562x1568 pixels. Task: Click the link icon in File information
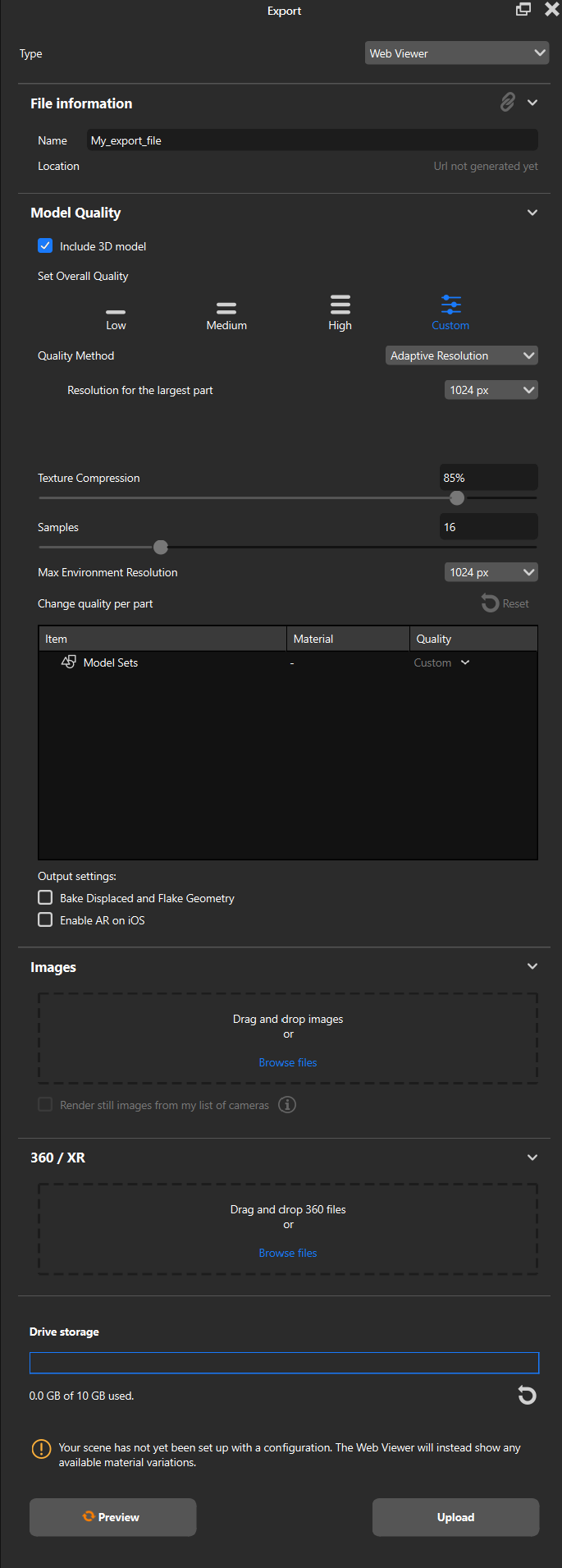(x=508, y=103)
